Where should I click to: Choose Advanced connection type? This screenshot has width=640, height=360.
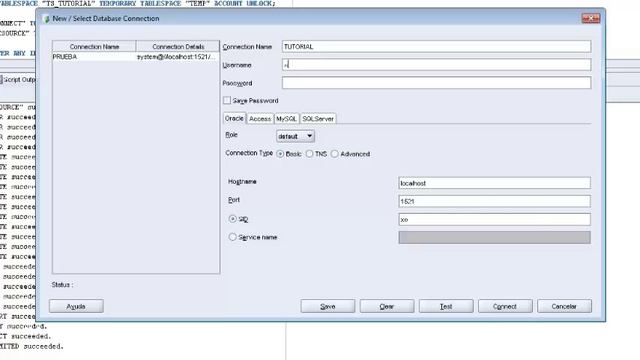click(x=335, y=154)
